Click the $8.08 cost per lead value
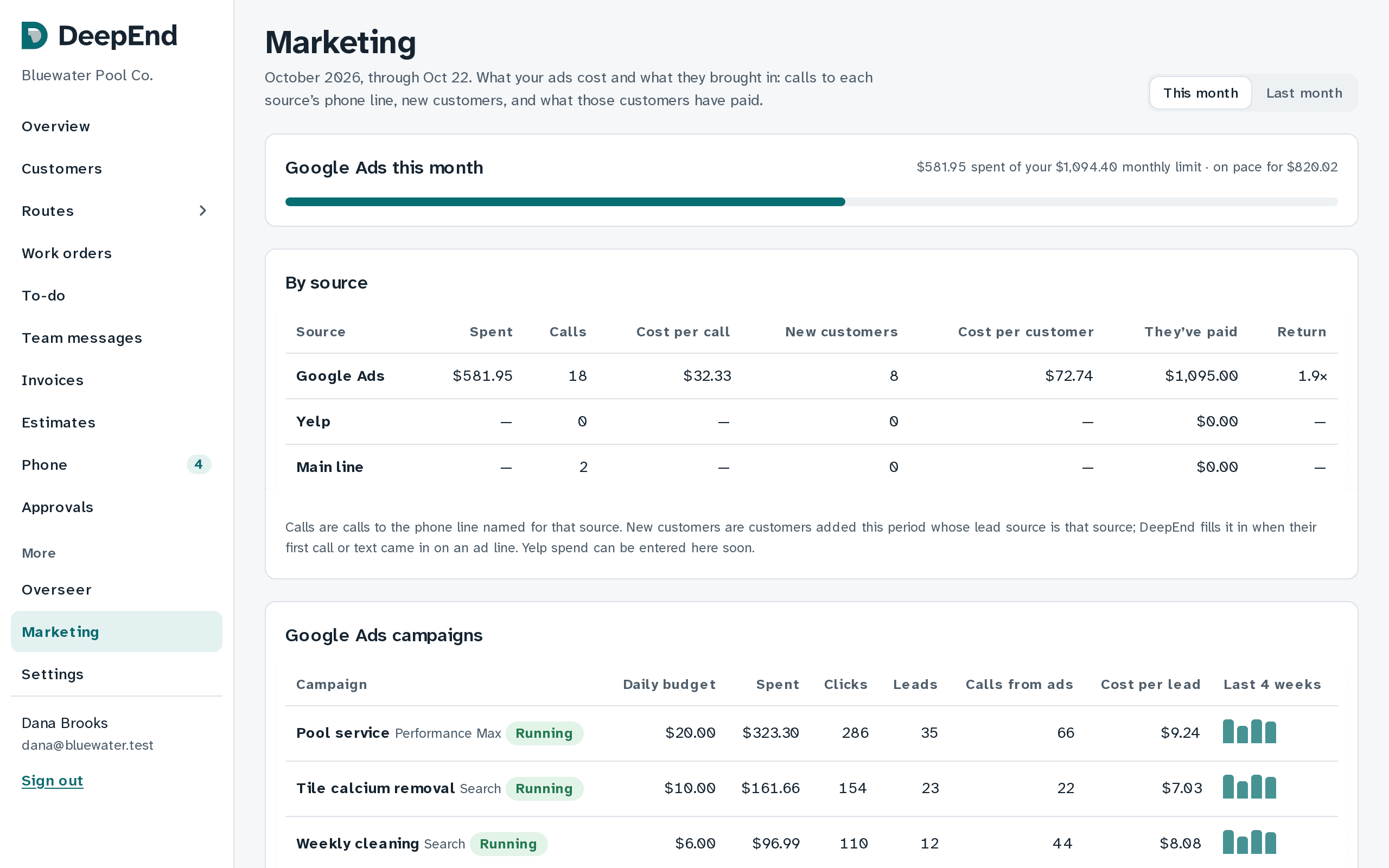1389x868 pixels. click(1181, 844)
